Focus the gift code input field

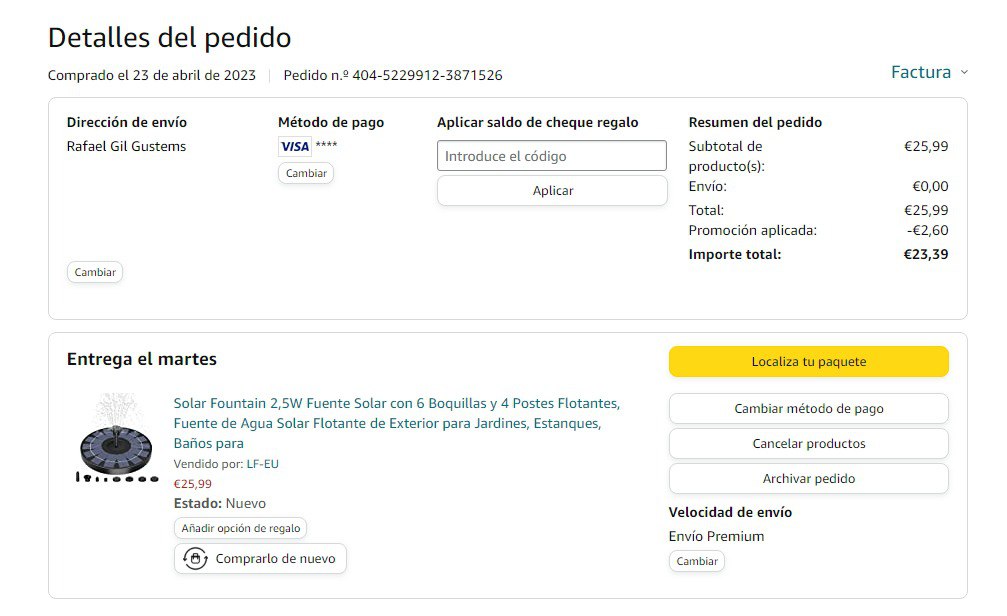pos(552,156)
